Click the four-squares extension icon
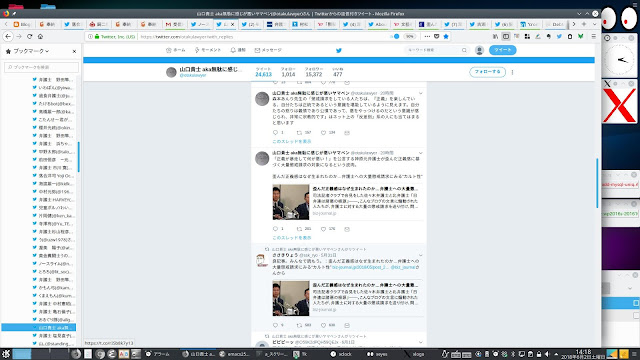Screen dimensions: 640x360 pyautogui.click(x=527, y=36)
